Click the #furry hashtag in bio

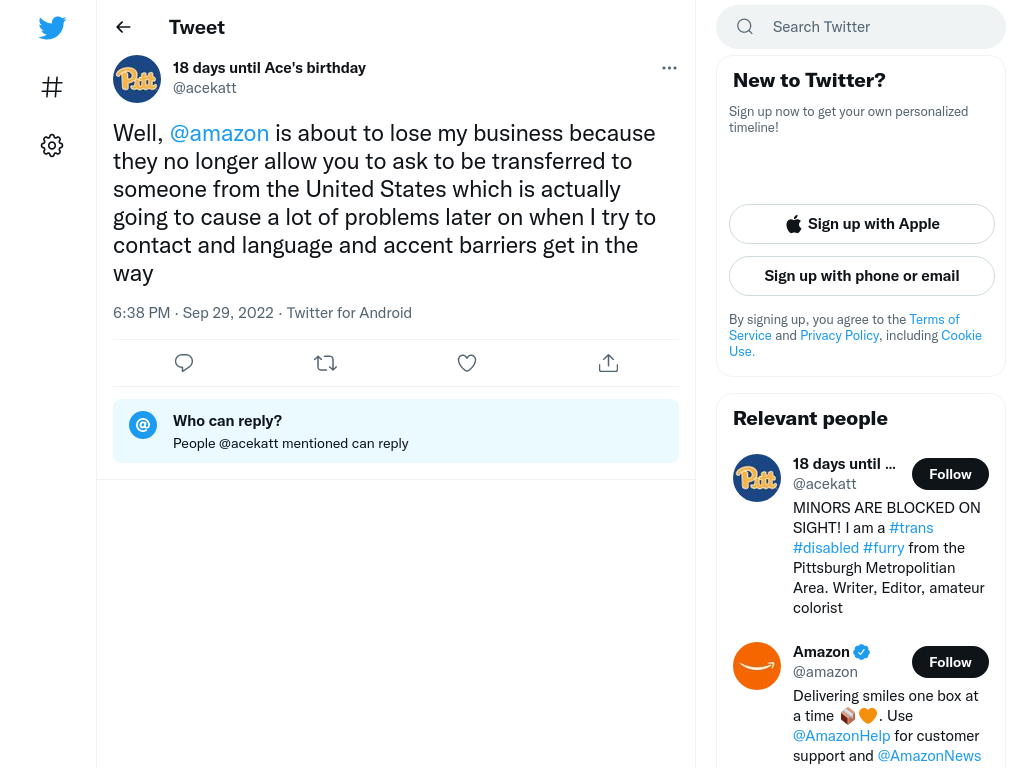click(x=883, y=548)
